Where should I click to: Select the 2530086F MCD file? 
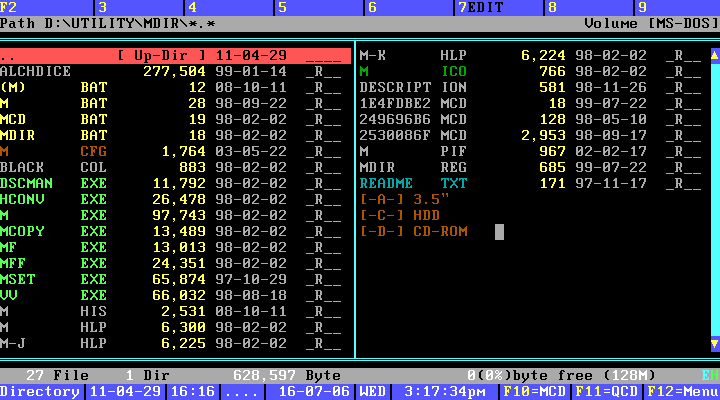[533, 135]
